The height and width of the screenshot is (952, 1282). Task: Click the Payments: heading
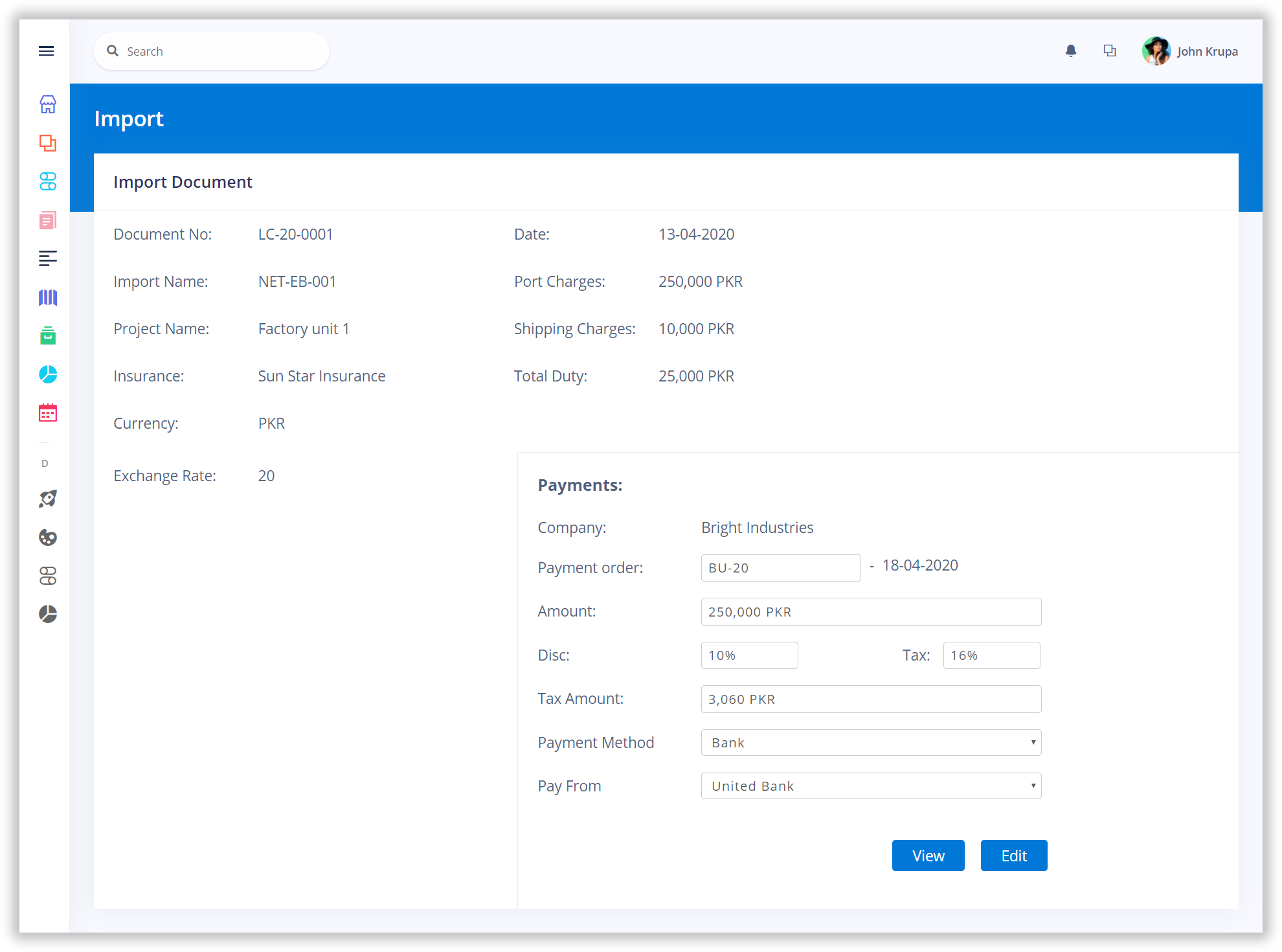579,485
